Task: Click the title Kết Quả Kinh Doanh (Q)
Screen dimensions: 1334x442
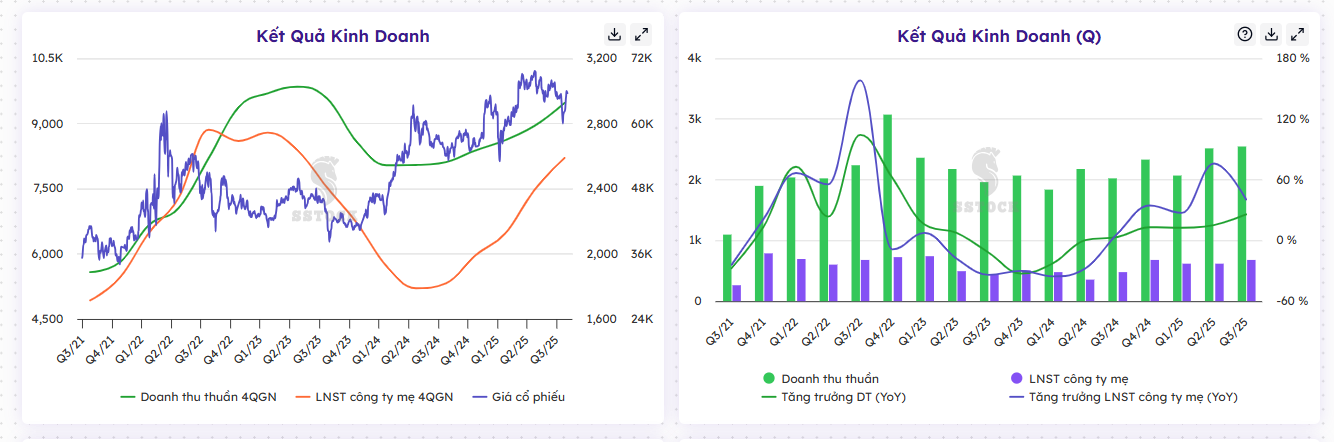Action: (999, 36)
